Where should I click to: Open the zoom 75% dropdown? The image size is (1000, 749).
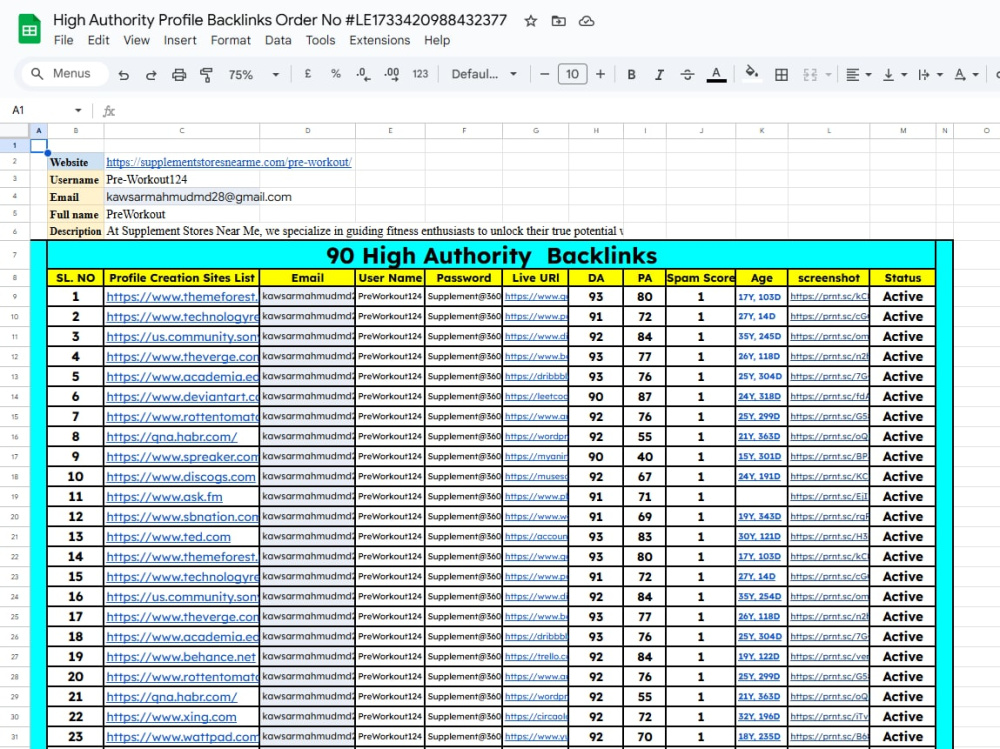click(254, 75)
